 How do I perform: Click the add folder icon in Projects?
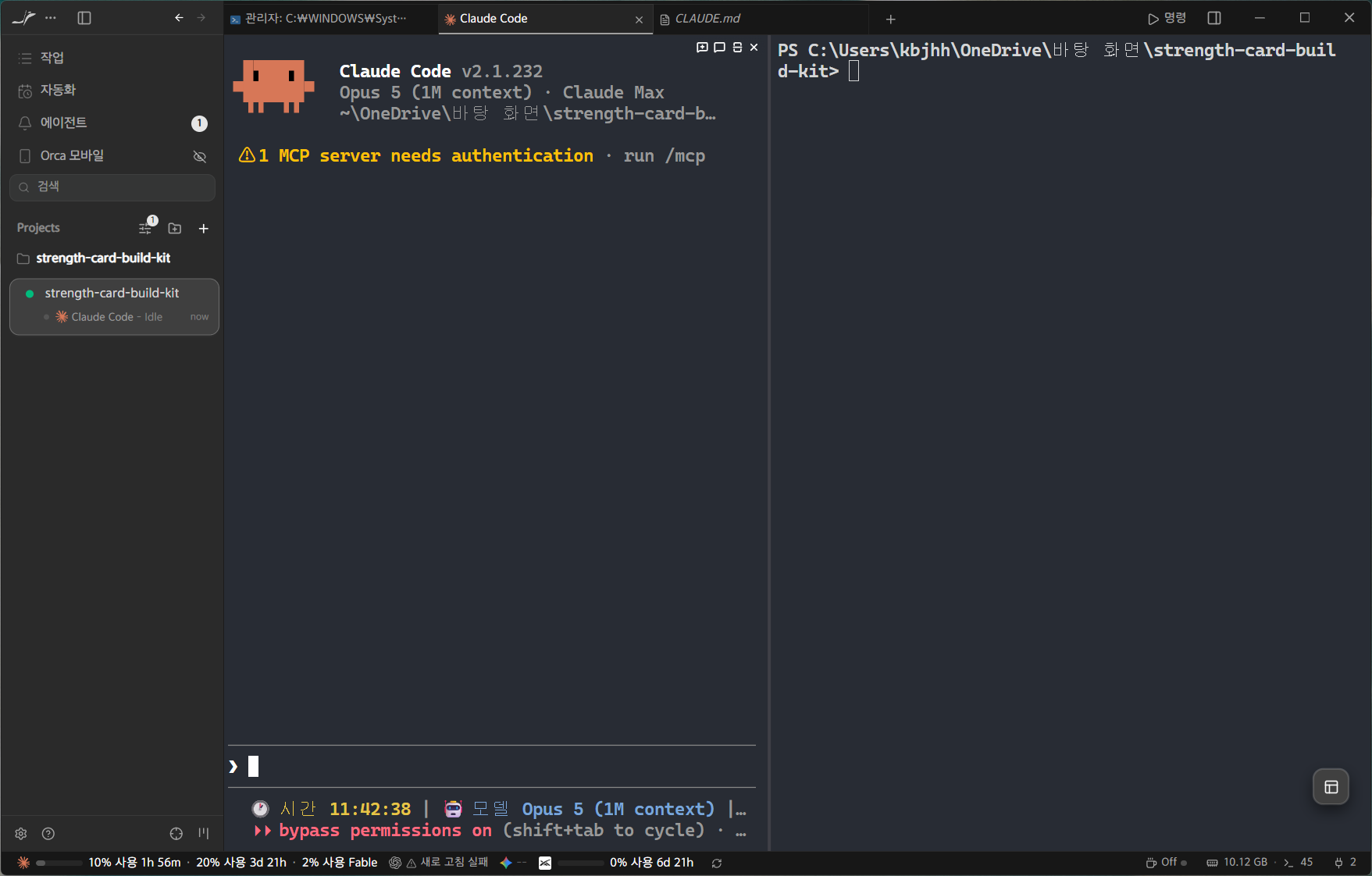[x=175, y=229]
